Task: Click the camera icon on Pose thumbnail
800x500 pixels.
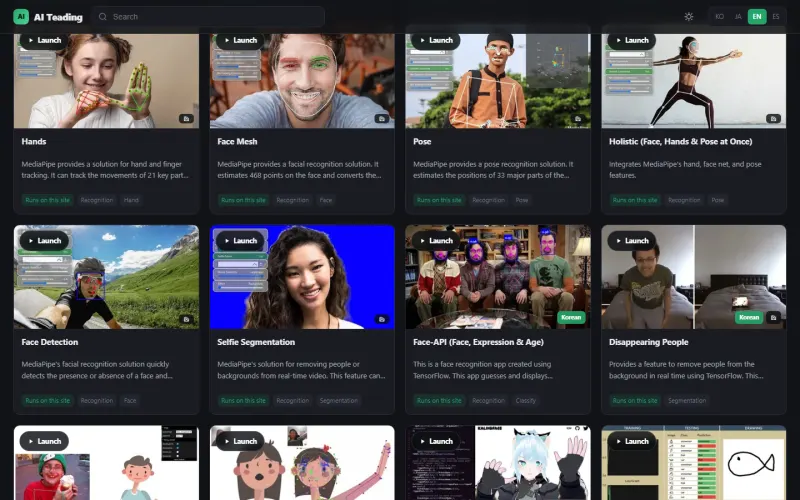Action: [x=578, y=118]
